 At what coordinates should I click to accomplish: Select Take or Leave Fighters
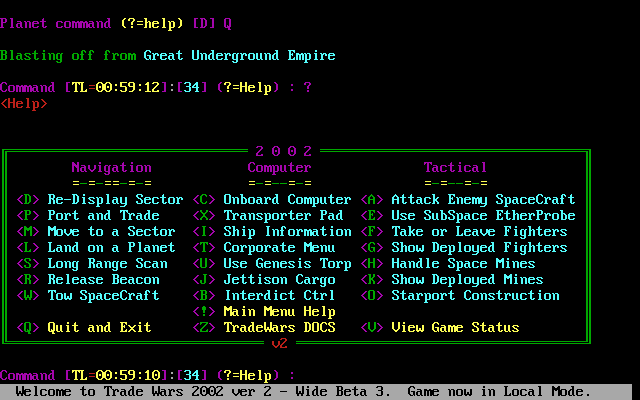[x=464, y=231]
